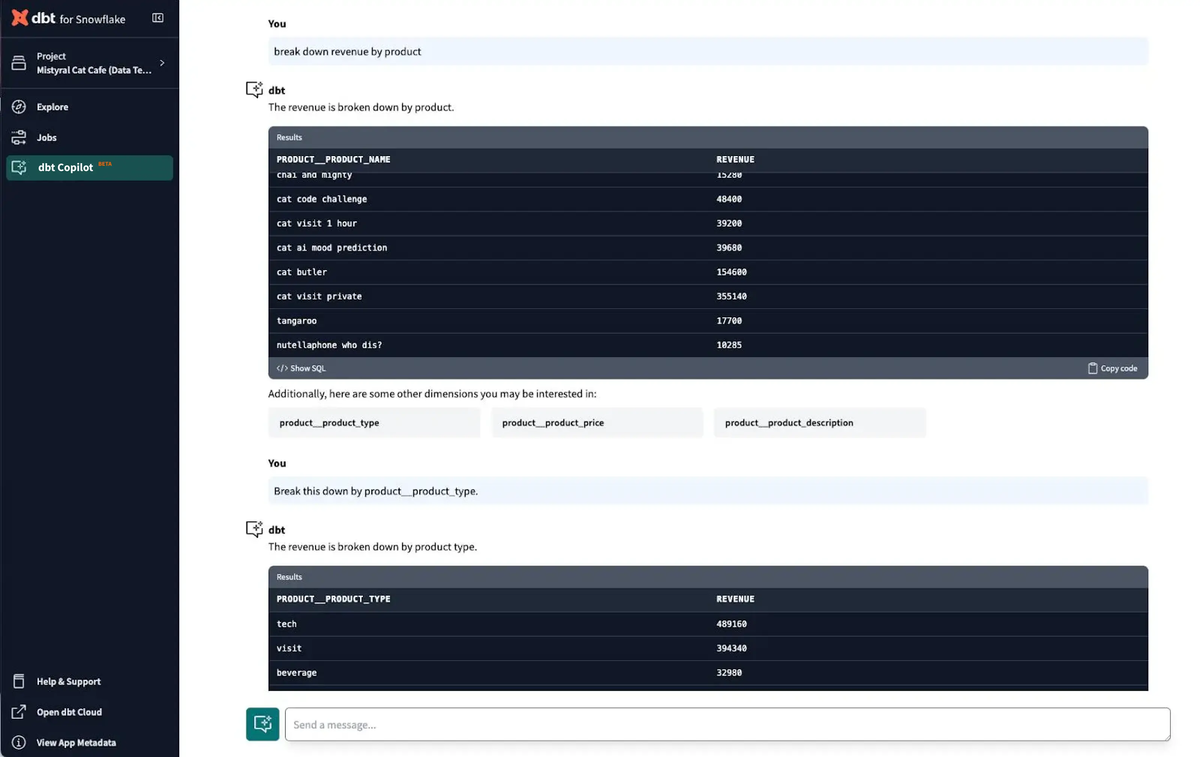Select the 'beverage' product type row
This screenshot has height=757, width=1200.
click(x=708, y=673)
